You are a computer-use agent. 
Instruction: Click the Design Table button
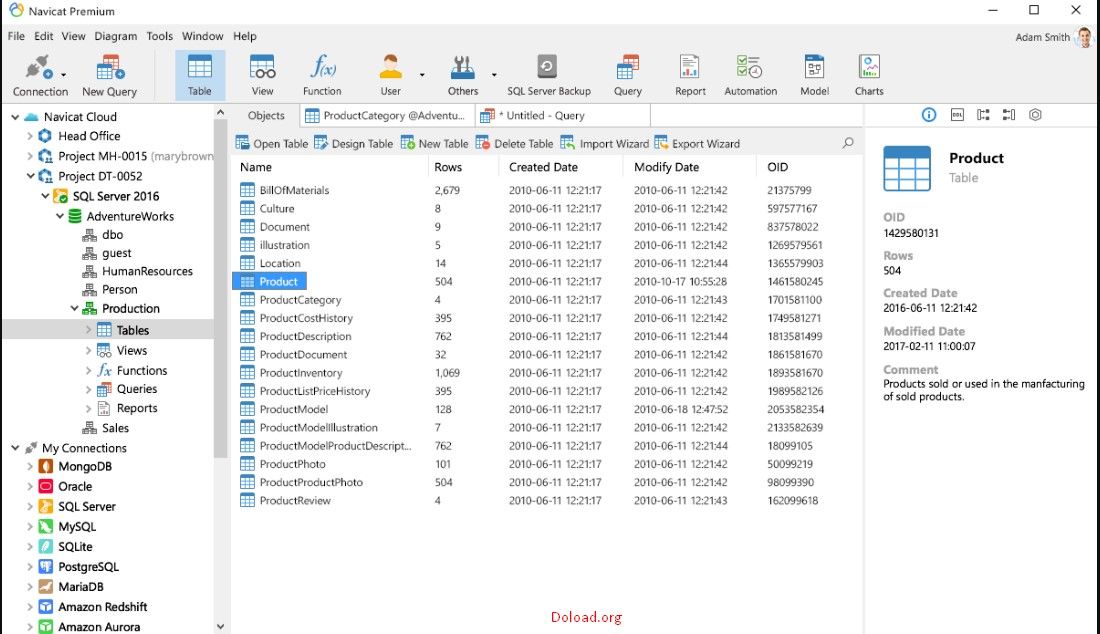click(x=354, y=143)
